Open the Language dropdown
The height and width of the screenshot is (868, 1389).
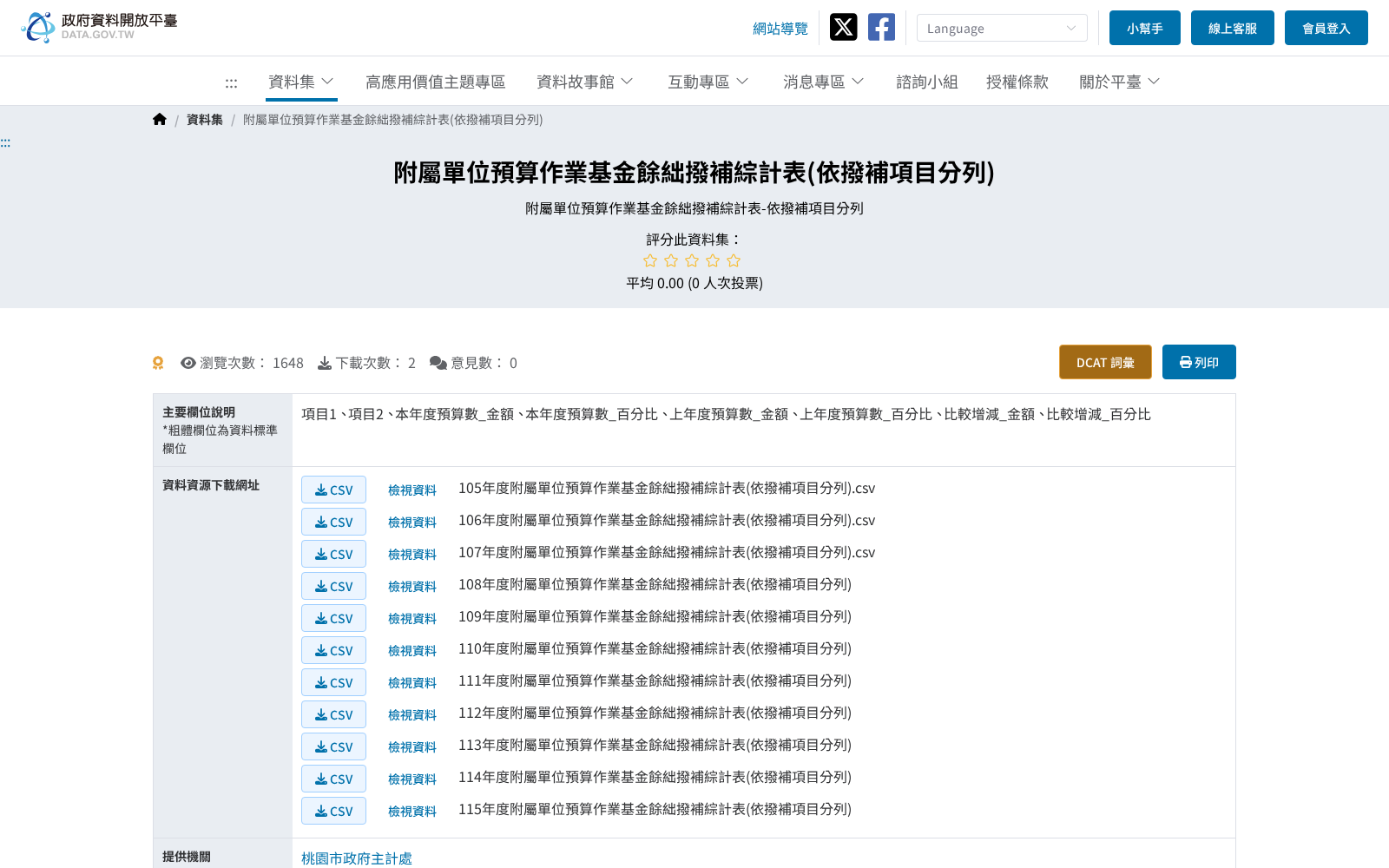(x=1002, y=28)
